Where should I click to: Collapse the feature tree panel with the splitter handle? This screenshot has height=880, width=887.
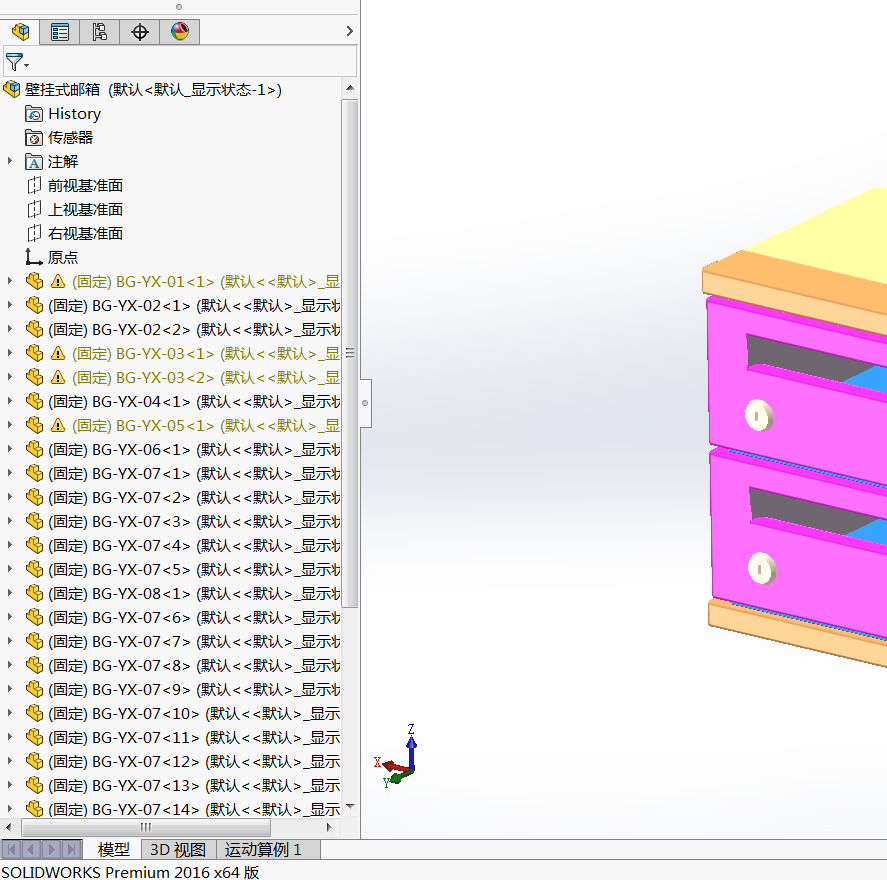tap(365, 403)
